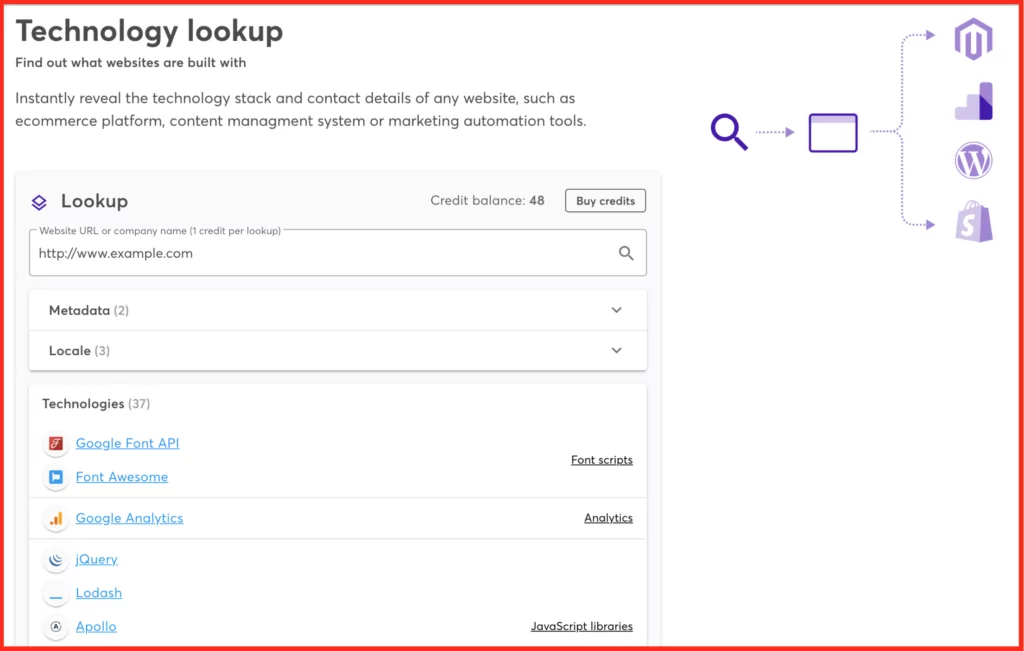Image resolution: width=1024 pixels, height=651 pixels.
Task: Open the Google Analytics link
Action: click(x=129, y=518)
